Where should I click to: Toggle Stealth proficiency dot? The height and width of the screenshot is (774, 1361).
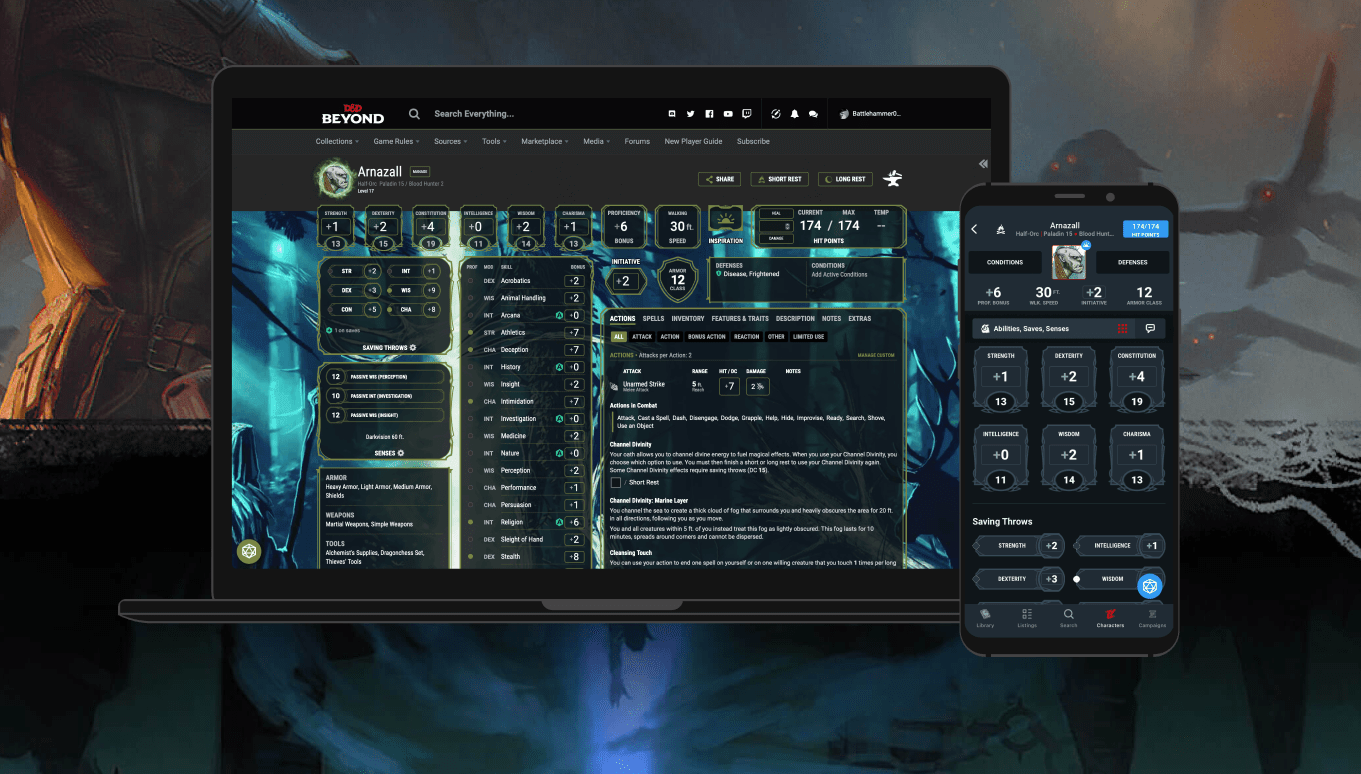point(471,557)
